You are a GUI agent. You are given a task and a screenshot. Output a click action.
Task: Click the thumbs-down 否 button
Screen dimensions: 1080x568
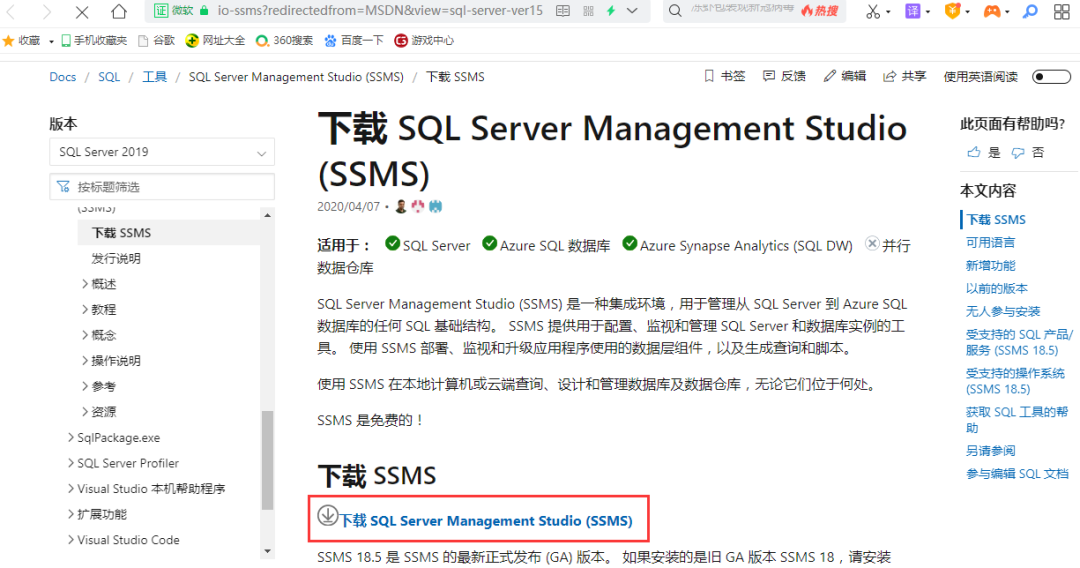pos(1028,152)
